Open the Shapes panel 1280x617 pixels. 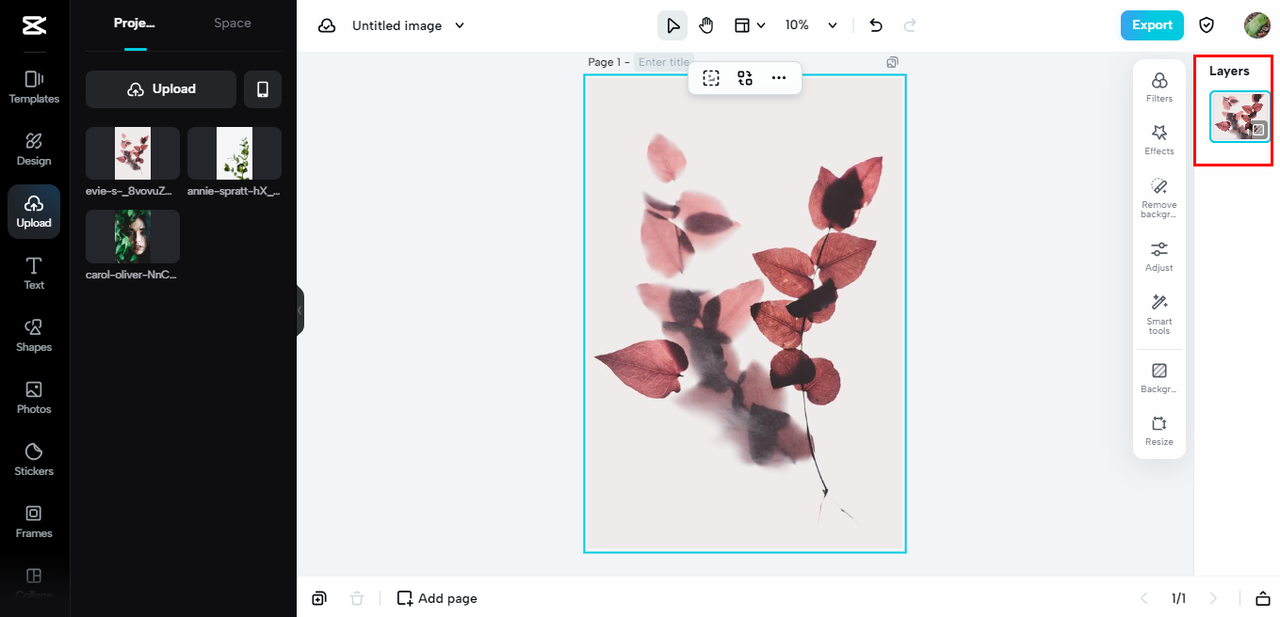coord(34,335)
